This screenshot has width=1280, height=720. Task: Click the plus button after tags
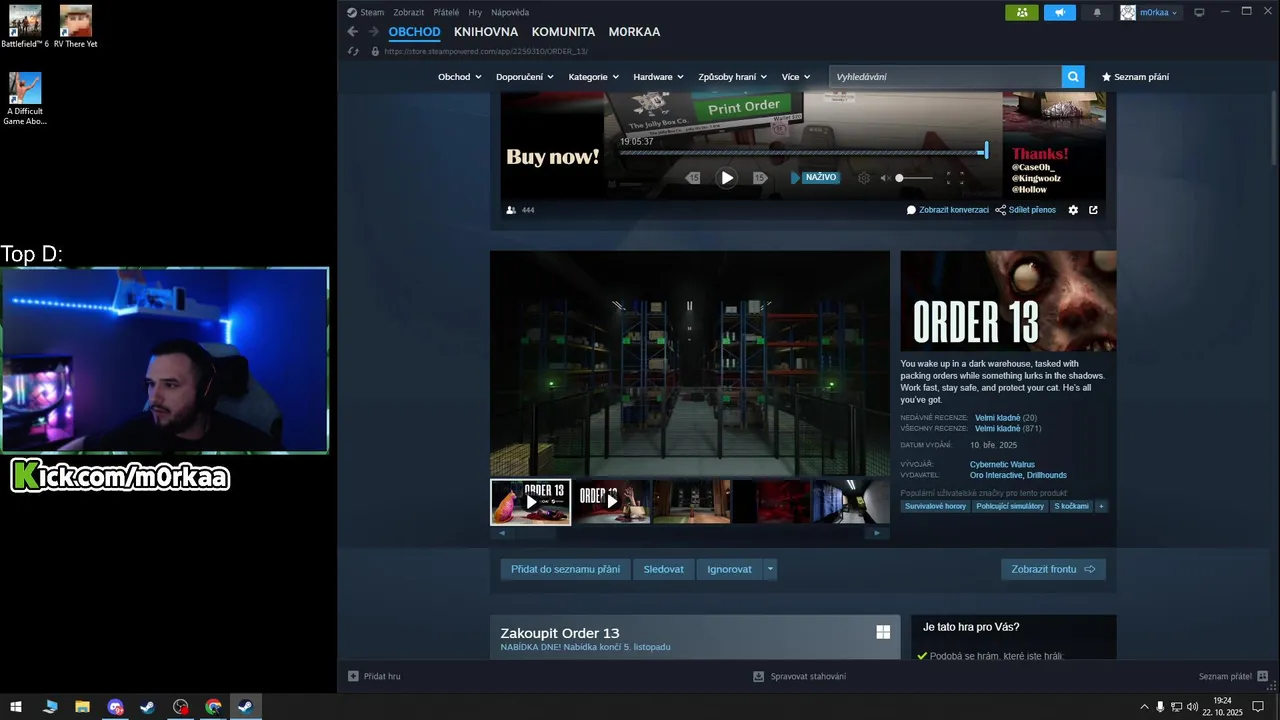pos(1101,506)
